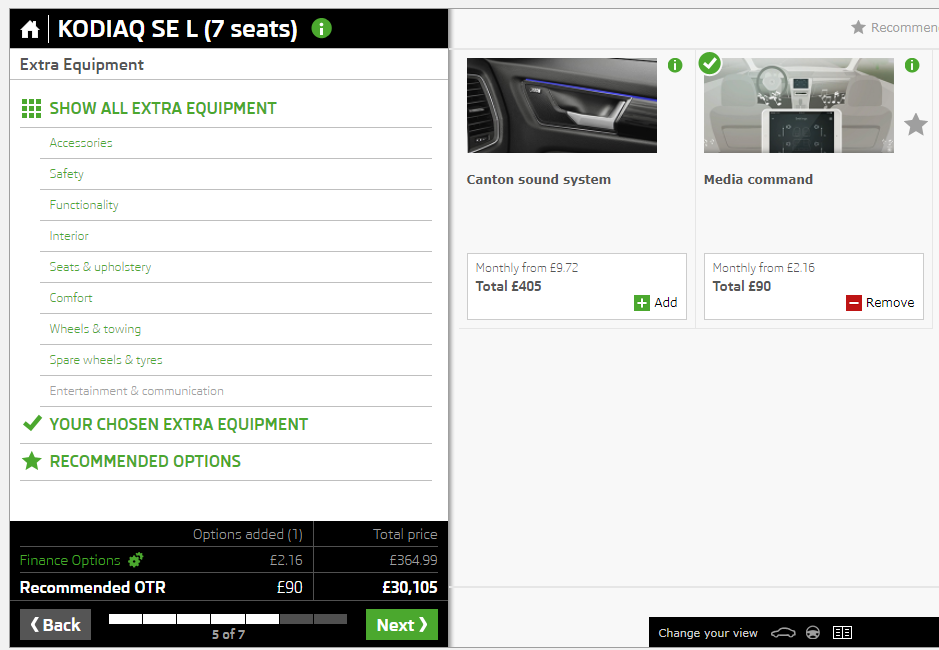Switch to exterior car view icon
Image resolution: width=939 pixels, height=650 pixels.
click(x=783, y=633)
